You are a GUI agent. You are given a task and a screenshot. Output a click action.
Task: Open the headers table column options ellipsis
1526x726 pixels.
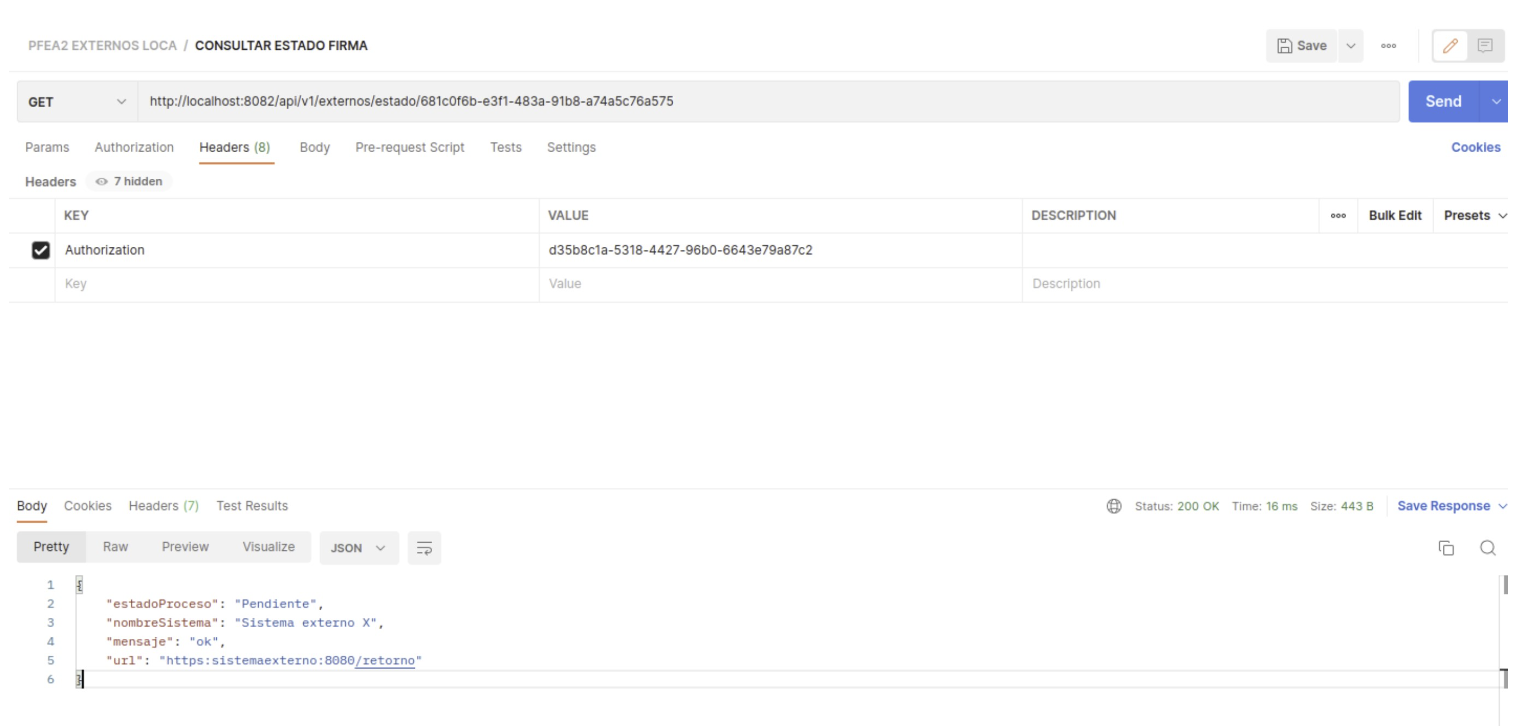click(x=1339, y=216)
